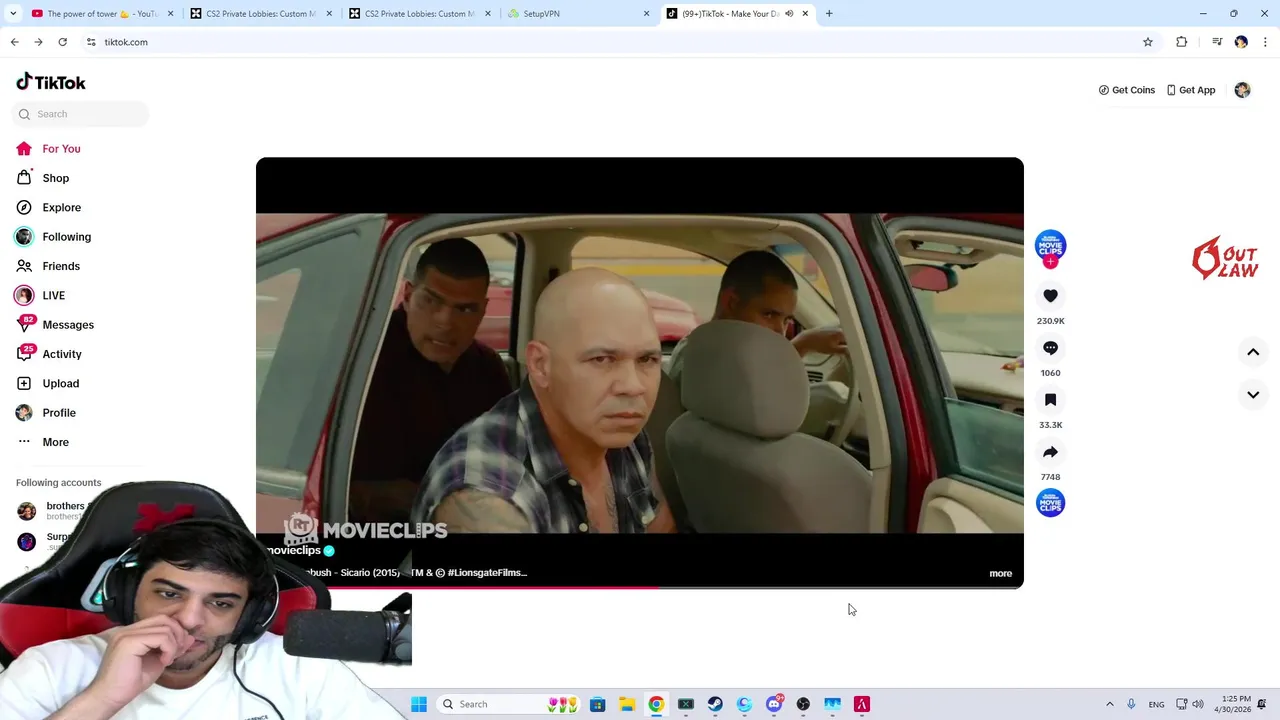1280x720 pixels.
Task: Bookmark the video to favorites
Action: click(1050, 400)
